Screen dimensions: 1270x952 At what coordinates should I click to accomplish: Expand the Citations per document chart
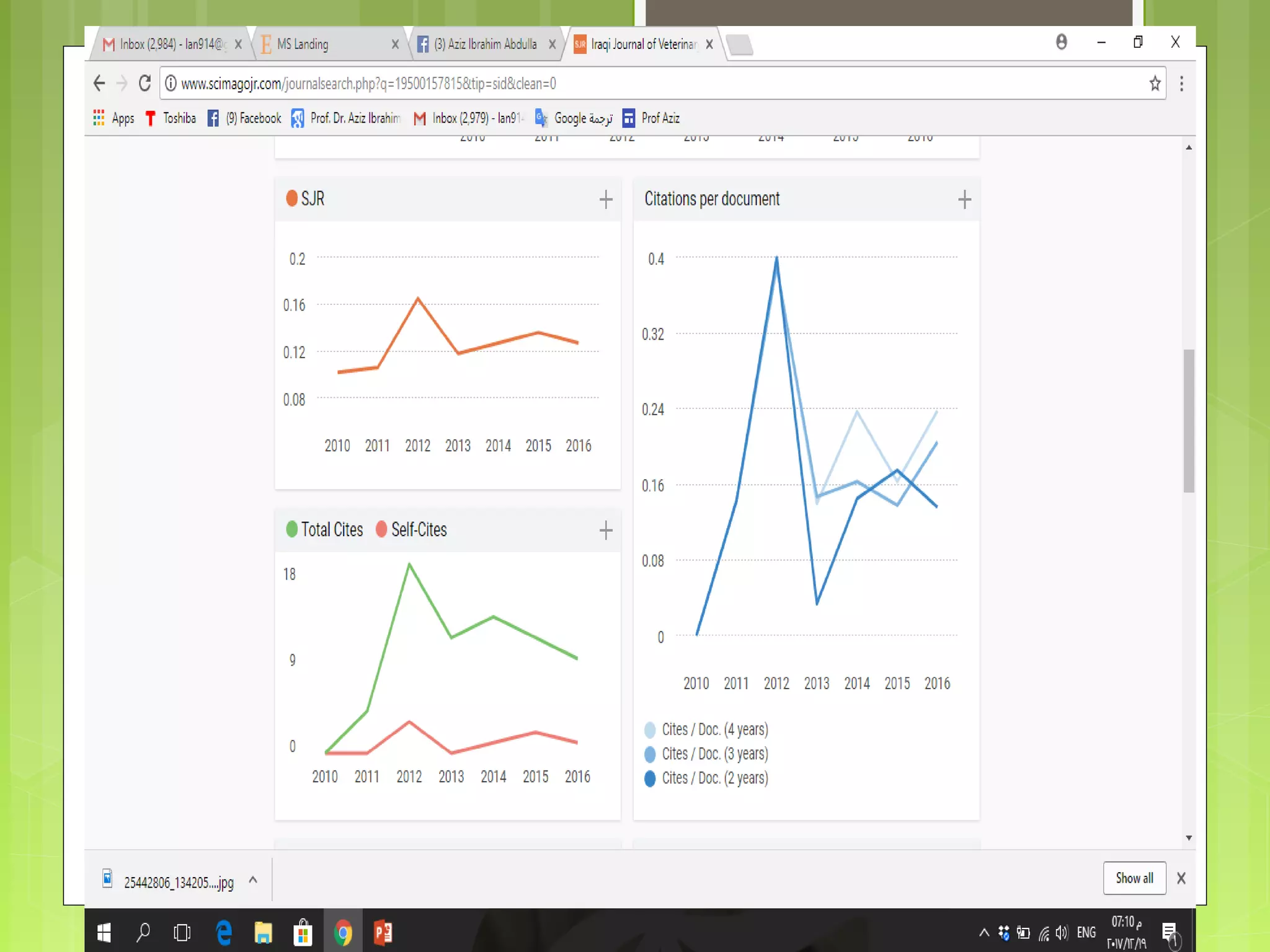pyautogui.click(x=964, y=199)
